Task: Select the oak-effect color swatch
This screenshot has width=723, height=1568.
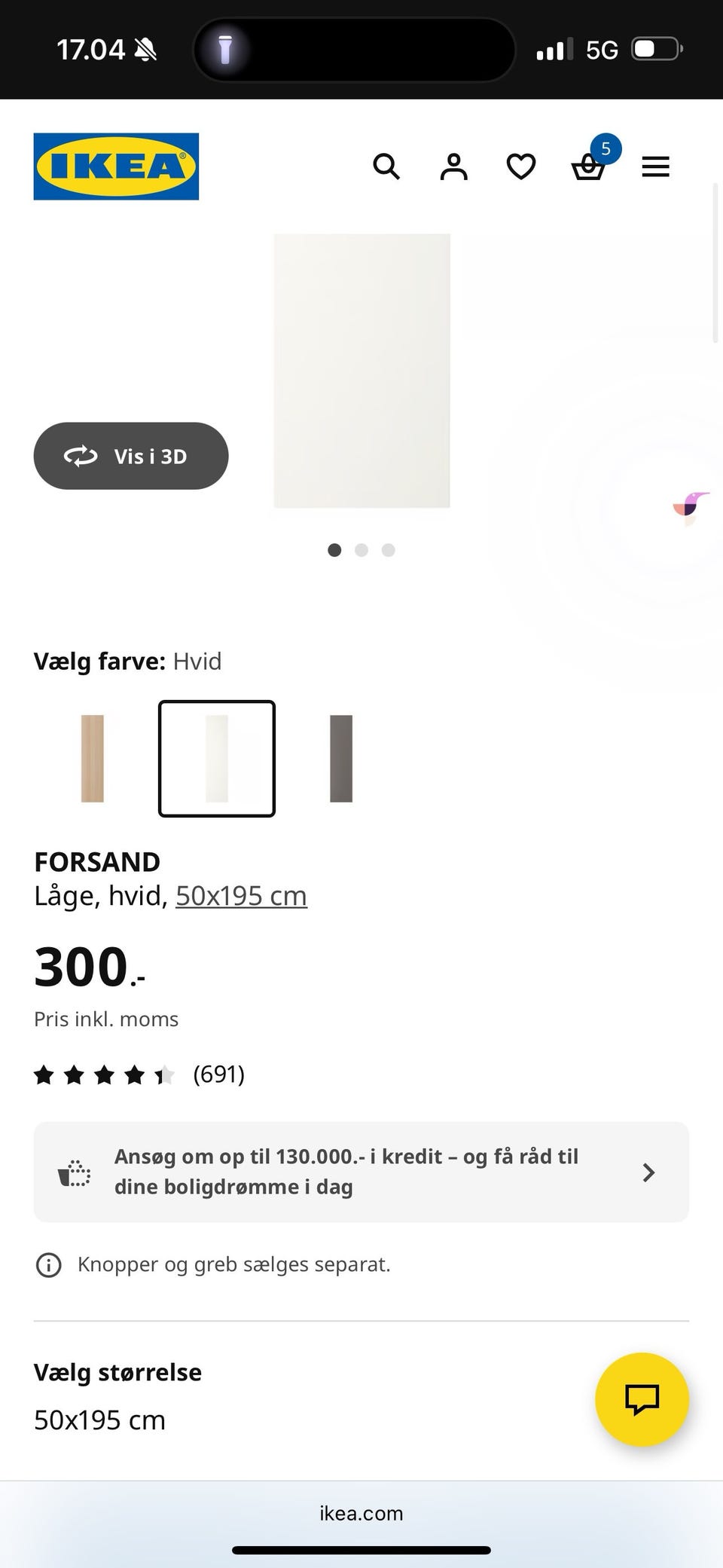Action: [93, 758]
